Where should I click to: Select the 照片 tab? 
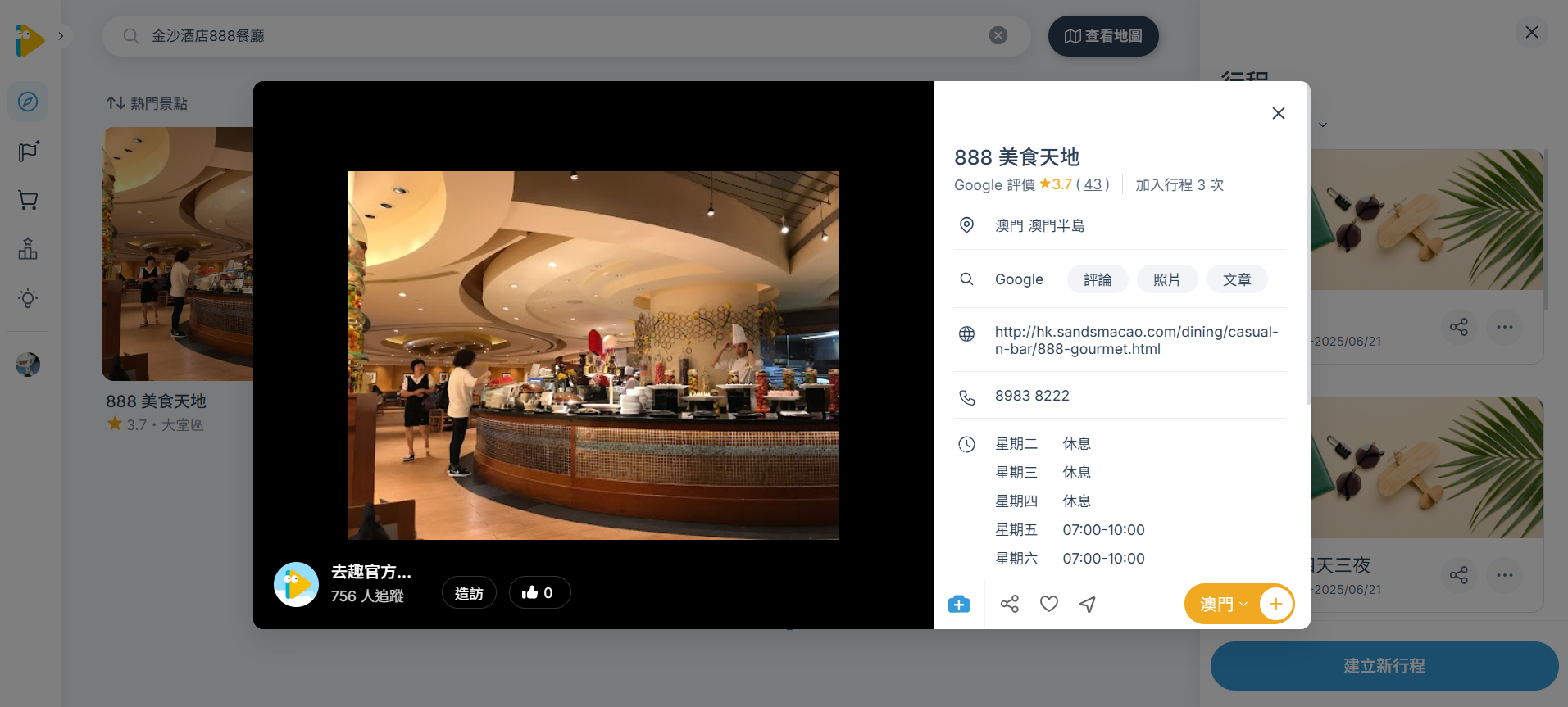[1167, 279]
